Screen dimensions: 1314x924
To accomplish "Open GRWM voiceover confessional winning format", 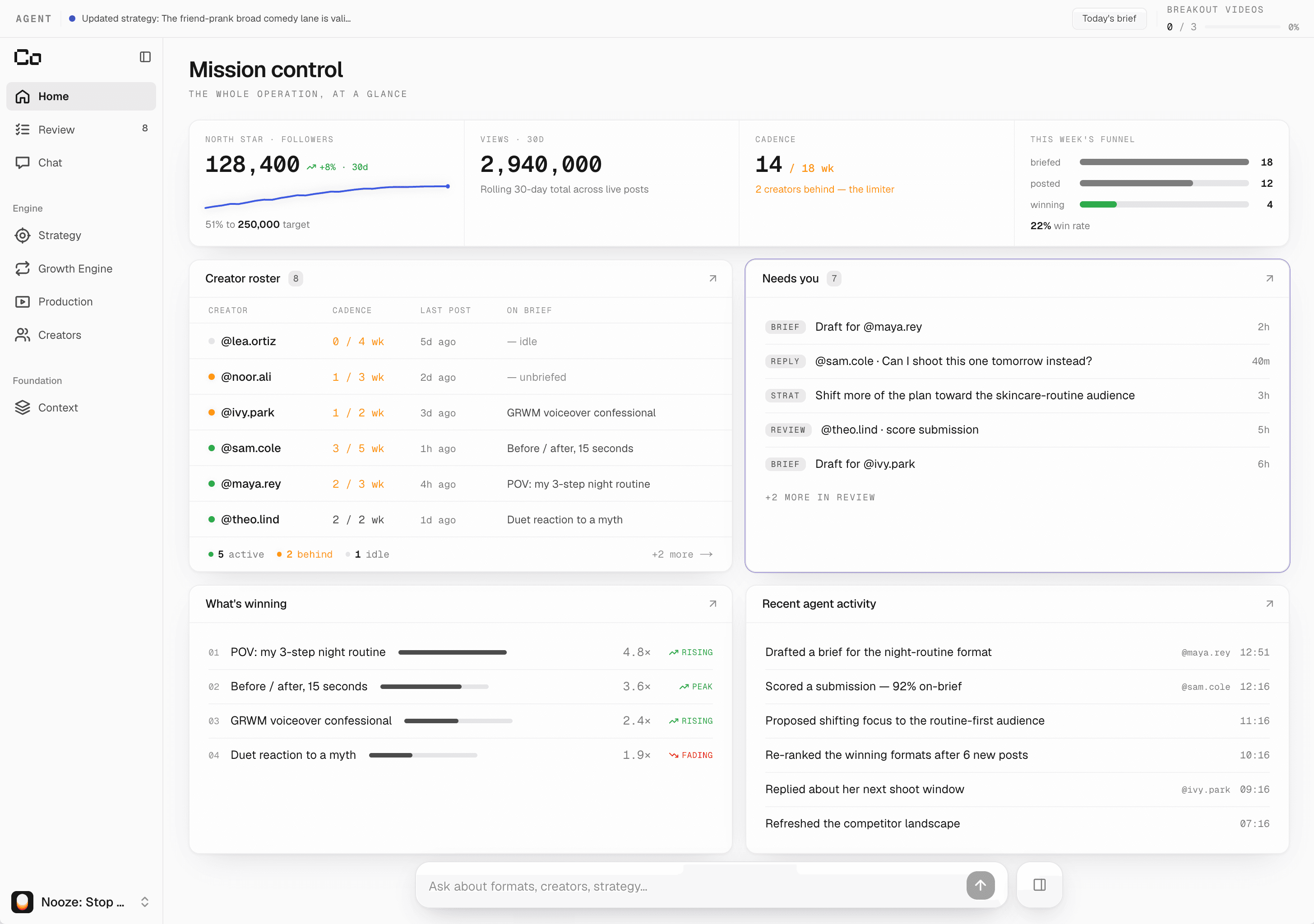I will coord(461,721).
